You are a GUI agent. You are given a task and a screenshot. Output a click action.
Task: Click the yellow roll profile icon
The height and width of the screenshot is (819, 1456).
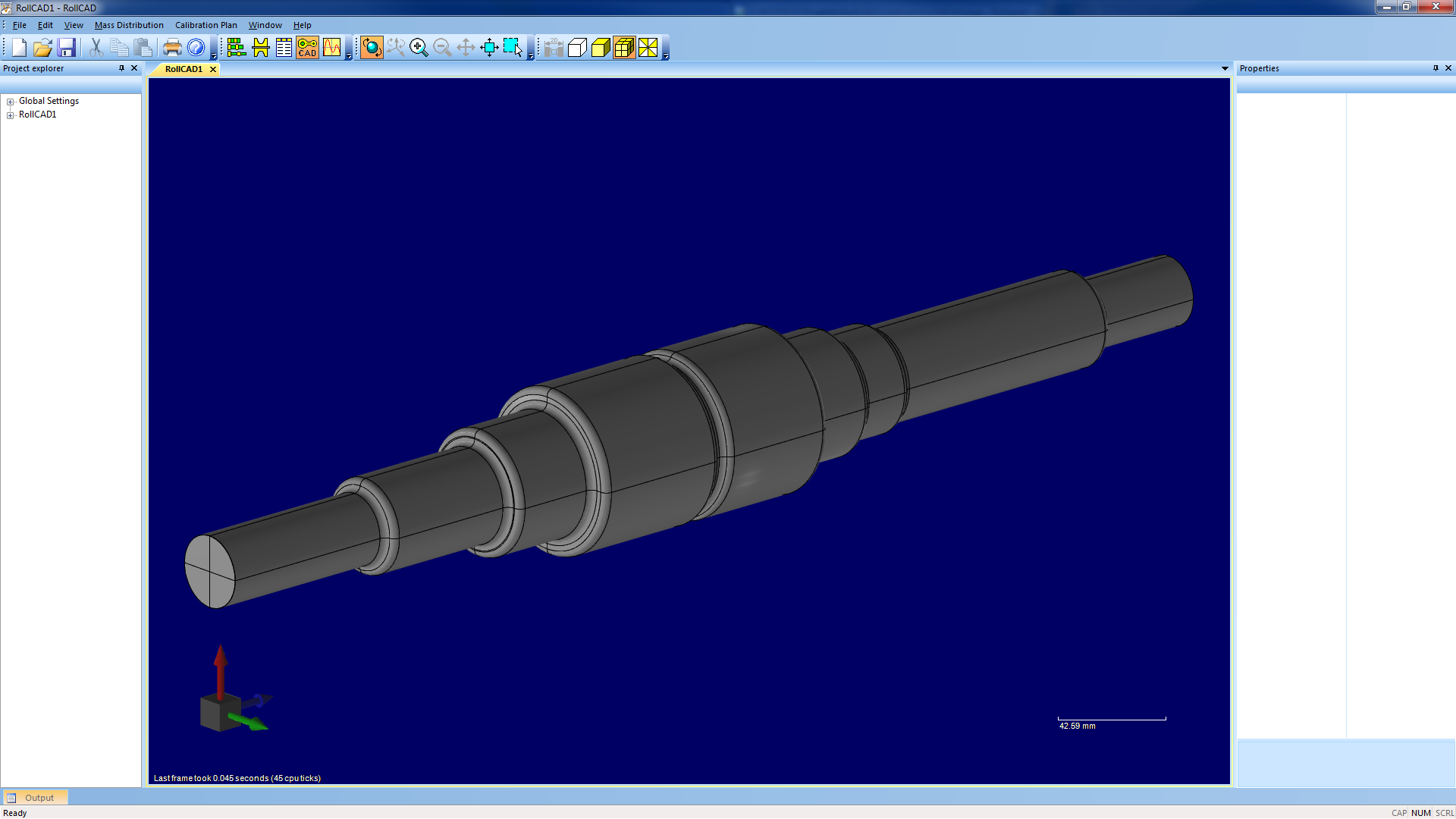[260, 48]
